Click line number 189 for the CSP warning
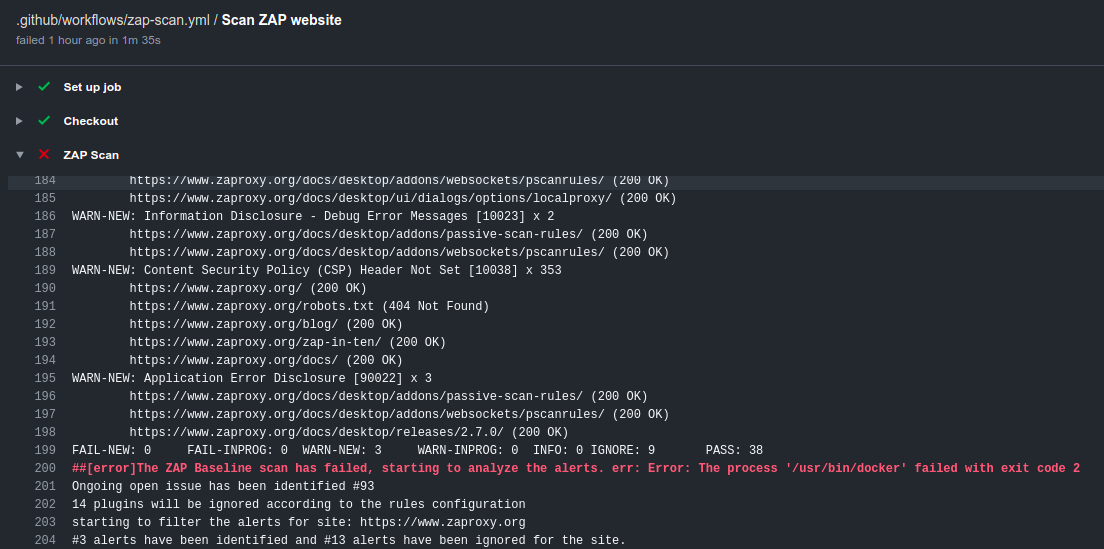1104x549 pixels. [x=45, y=270]
